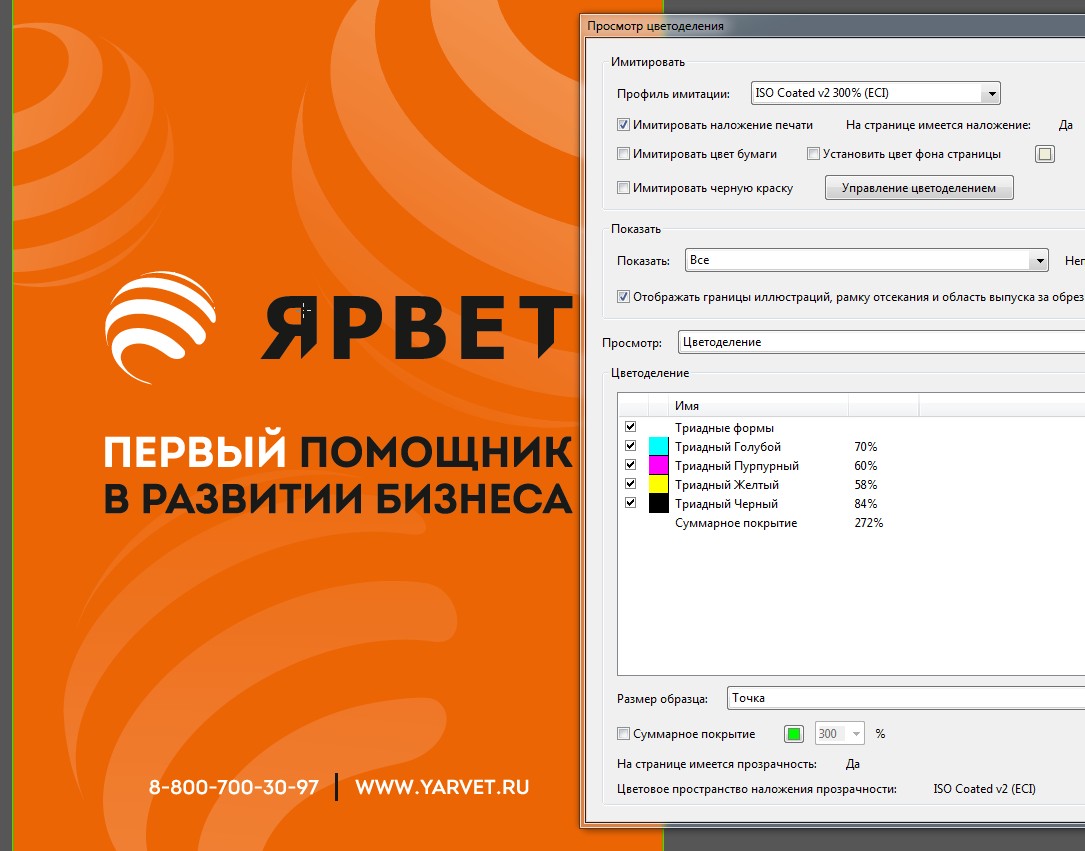Toggle show art, trim and bleed boxes checkbox
The width and height of the screenshot is (1085, 851).
coord(623,297)
